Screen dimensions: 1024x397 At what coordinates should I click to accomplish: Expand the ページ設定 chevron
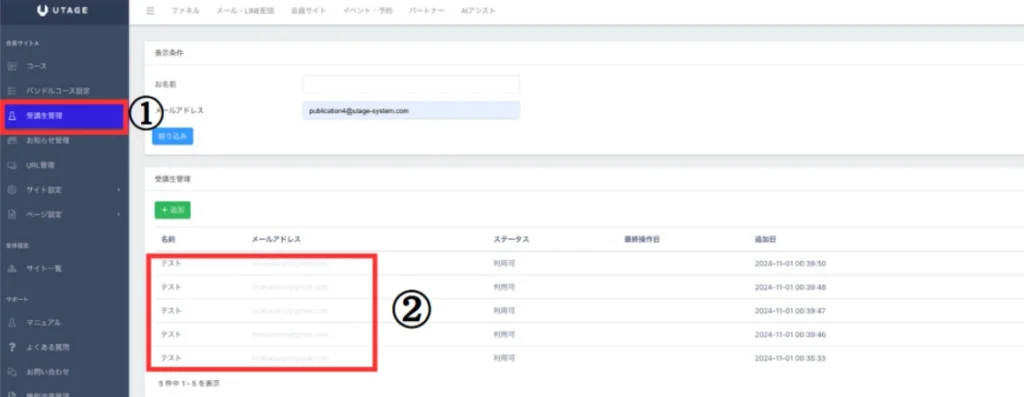(119, 215)
